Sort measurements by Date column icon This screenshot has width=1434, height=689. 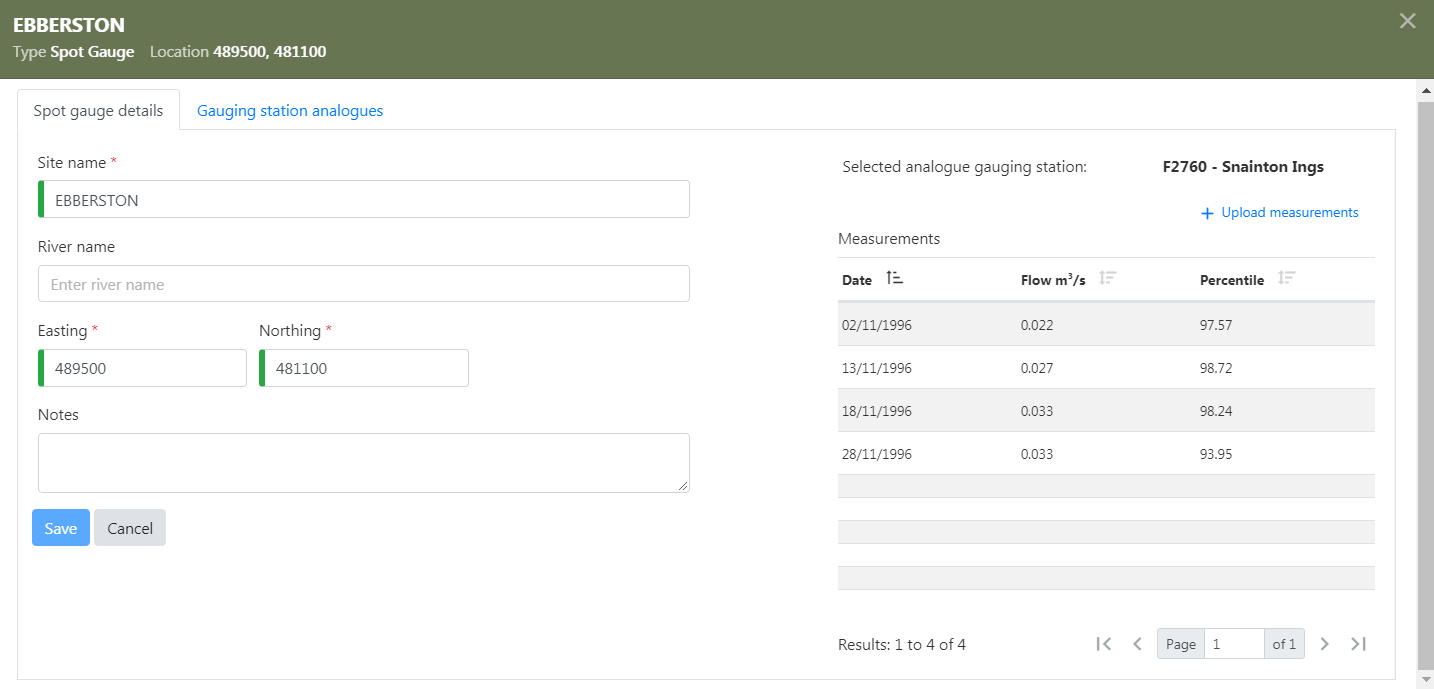894,279
